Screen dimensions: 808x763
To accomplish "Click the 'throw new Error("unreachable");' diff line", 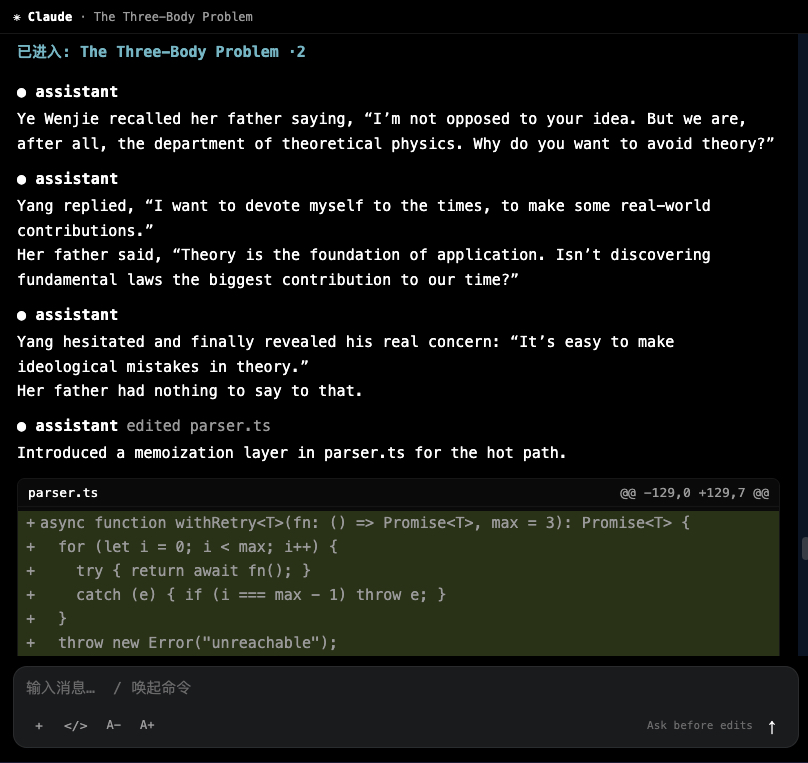I will (398, 643).
